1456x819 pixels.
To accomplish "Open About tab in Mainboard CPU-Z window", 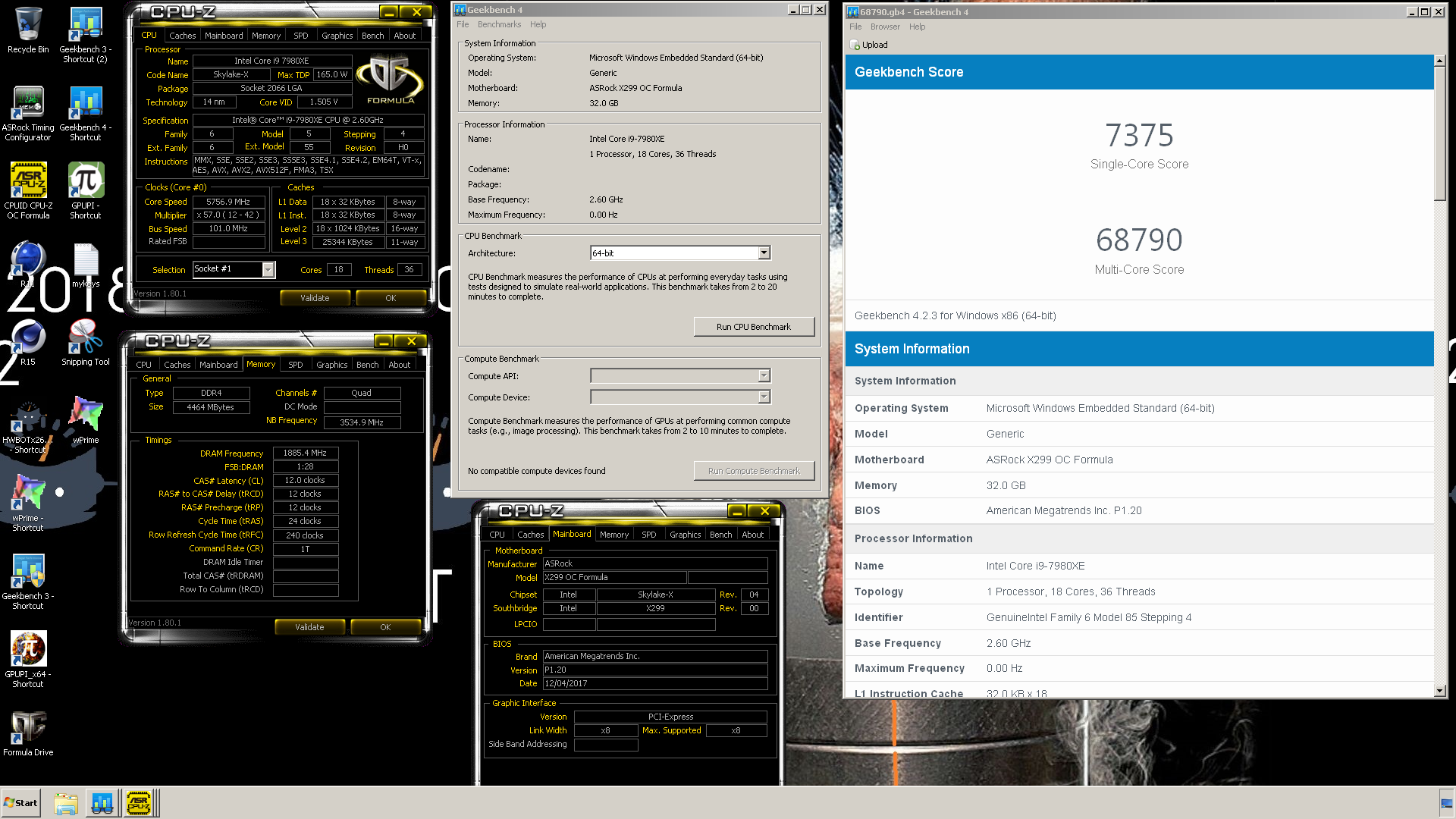I will (x=753, y=535).
